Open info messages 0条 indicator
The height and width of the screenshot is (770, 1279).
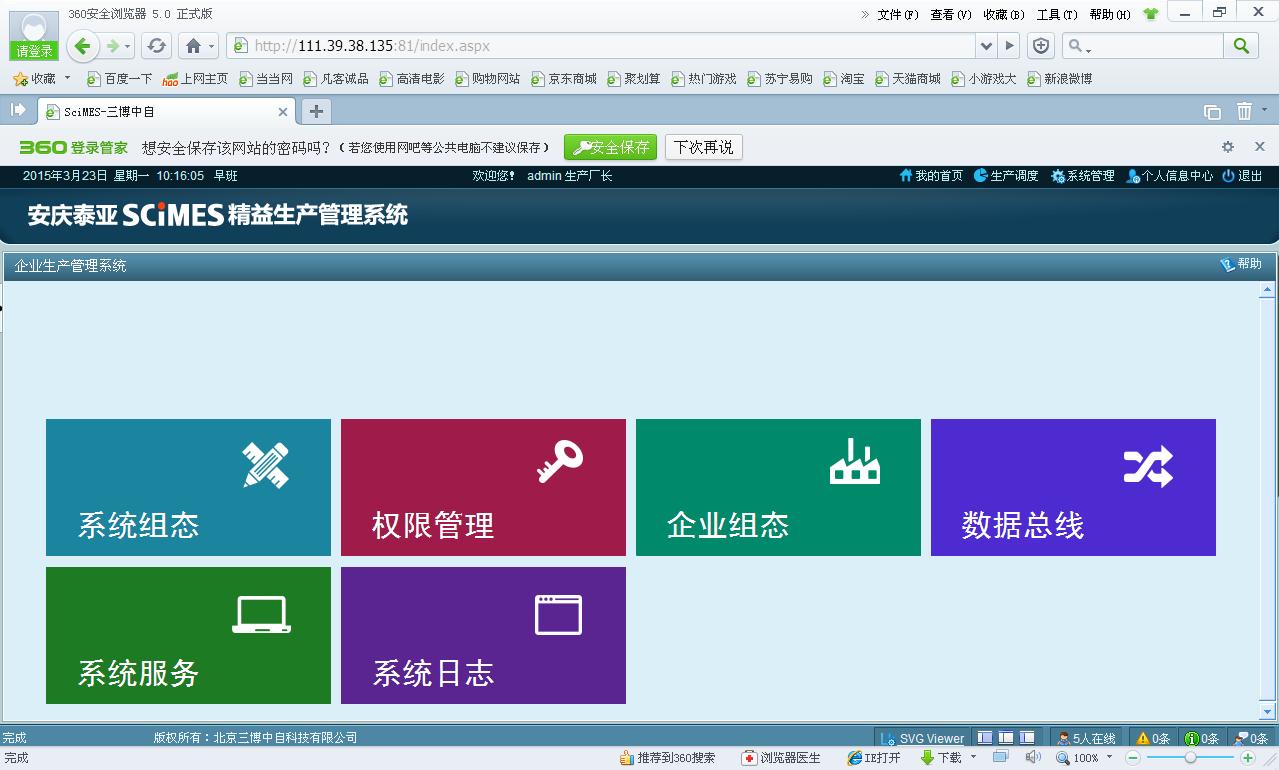1202,738
